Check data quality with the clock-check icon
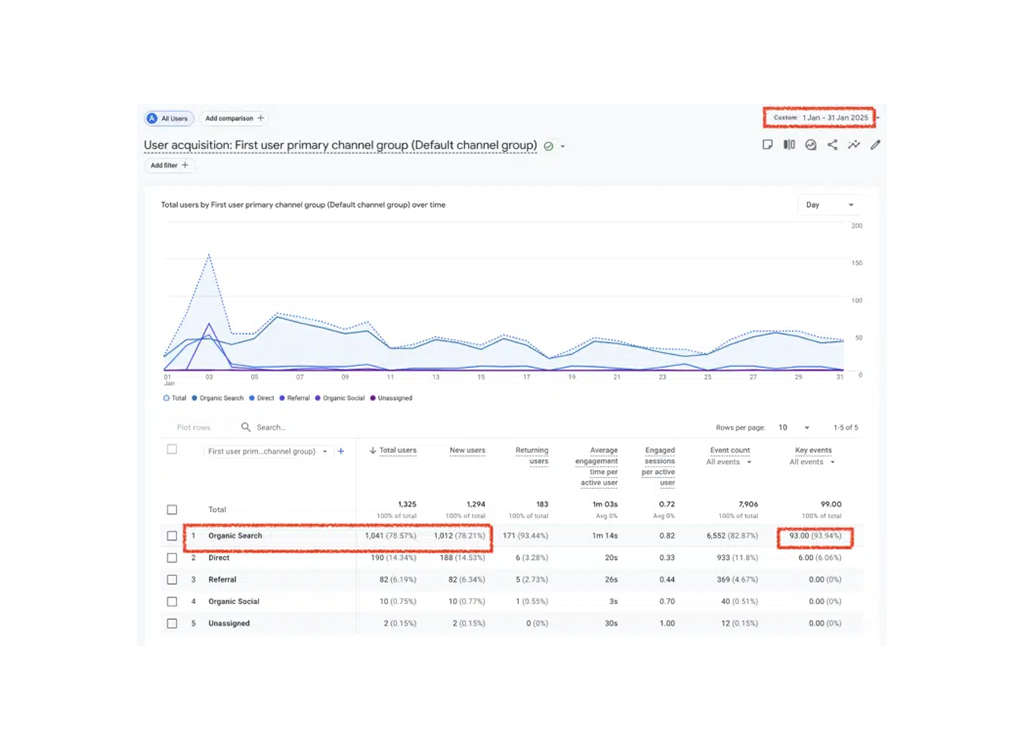This screenshot has width=1024, height=750. [x=811, y=145]
